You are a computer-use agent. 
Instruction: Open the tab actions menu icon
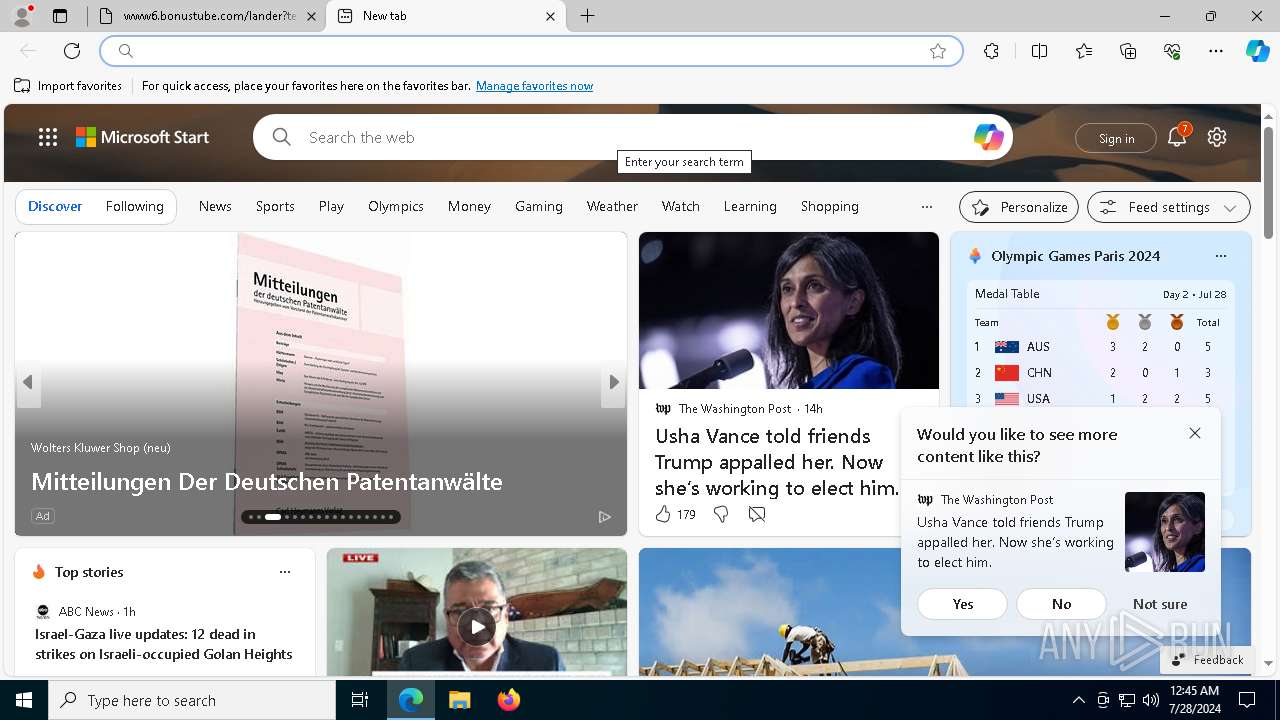(60, 16)
